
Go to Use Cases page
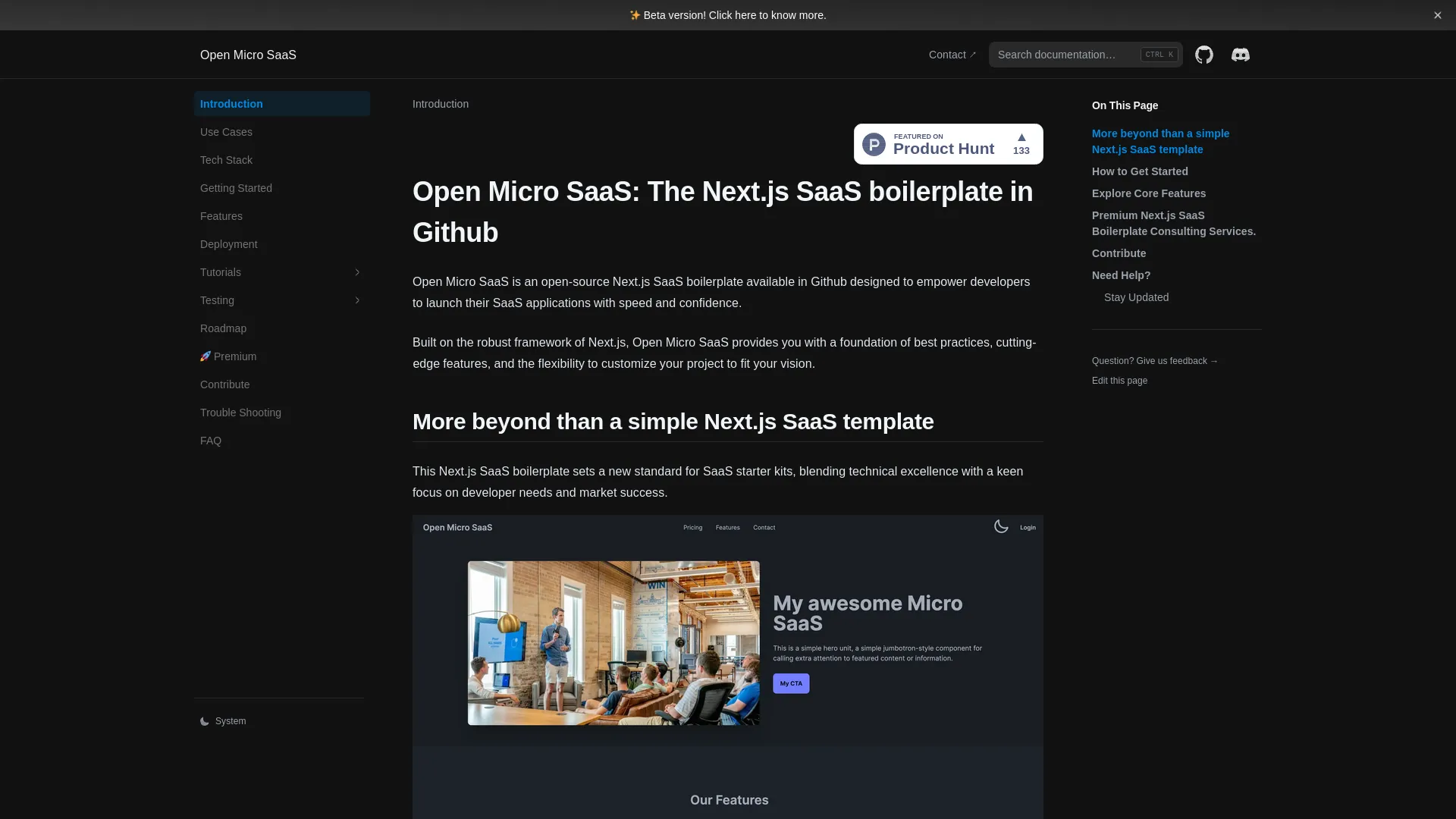tap(282, 132)
